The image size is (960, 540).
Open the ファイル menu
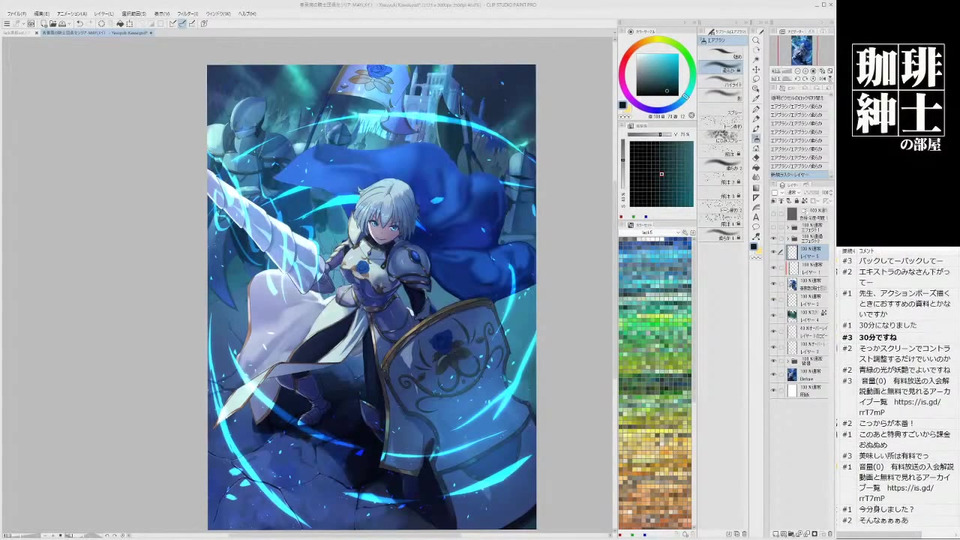pyautogui.click(x=17, y=13)
